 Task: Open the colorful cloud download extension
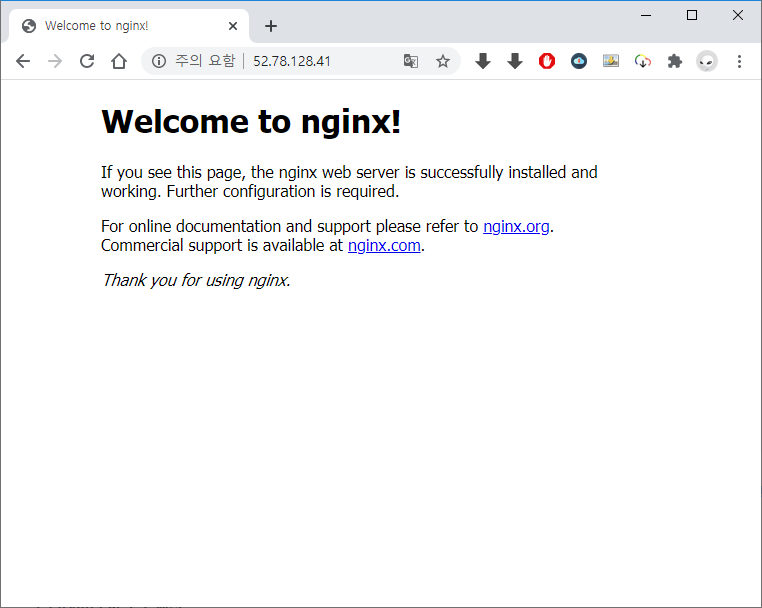(643, 61)
